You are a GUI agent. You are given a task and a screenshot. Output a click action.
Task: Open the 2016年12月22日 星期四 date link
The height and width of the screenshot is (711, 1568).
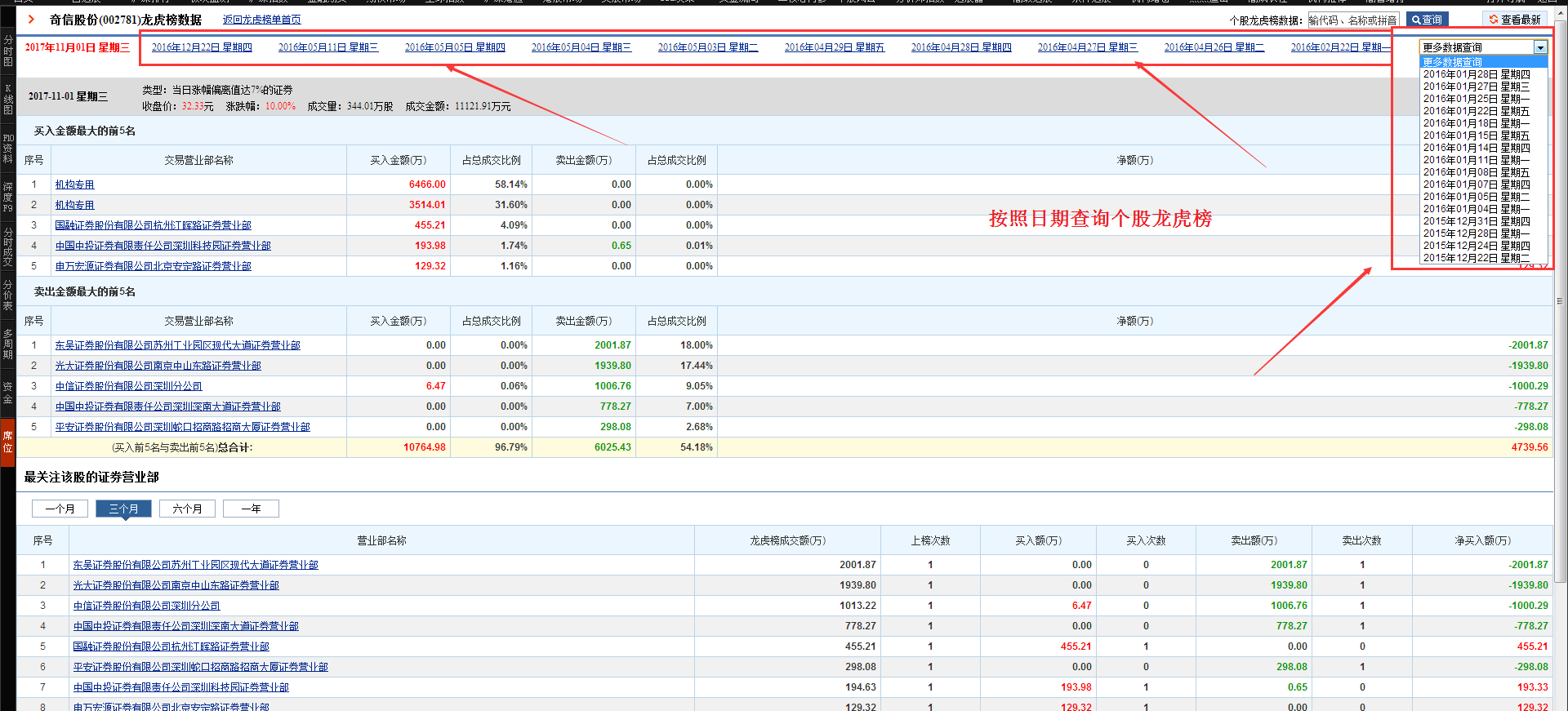point(202,47)
